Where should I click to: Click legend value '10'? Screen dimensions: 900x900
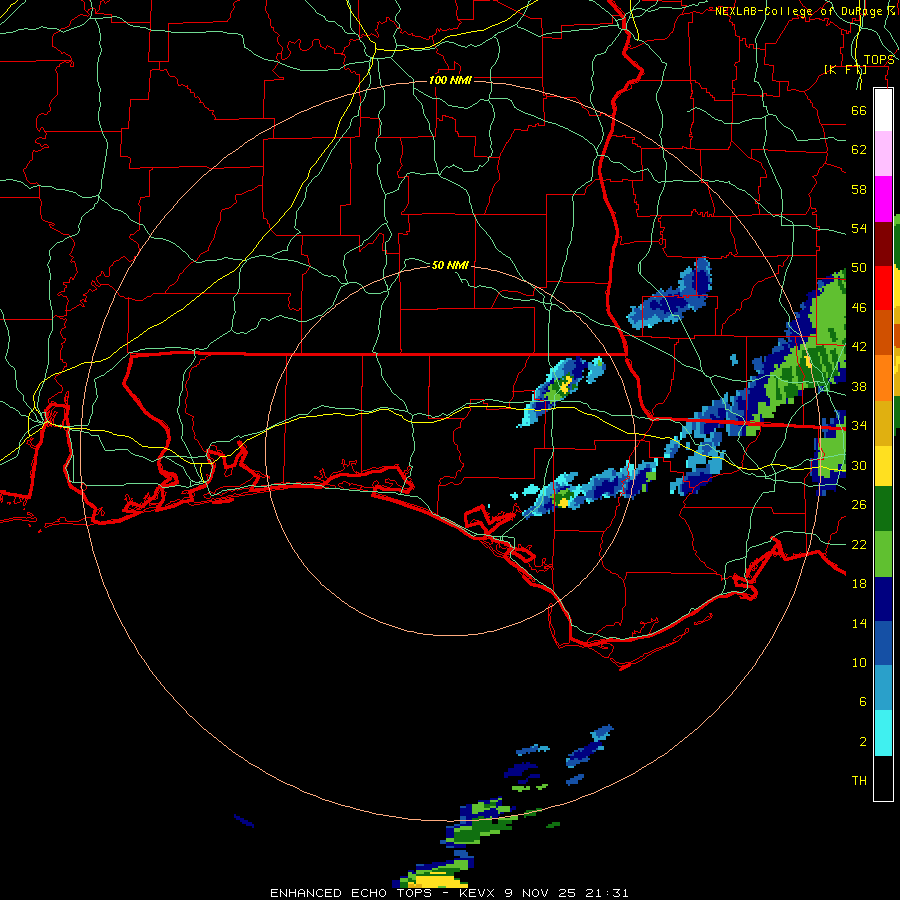click(859, 662)
